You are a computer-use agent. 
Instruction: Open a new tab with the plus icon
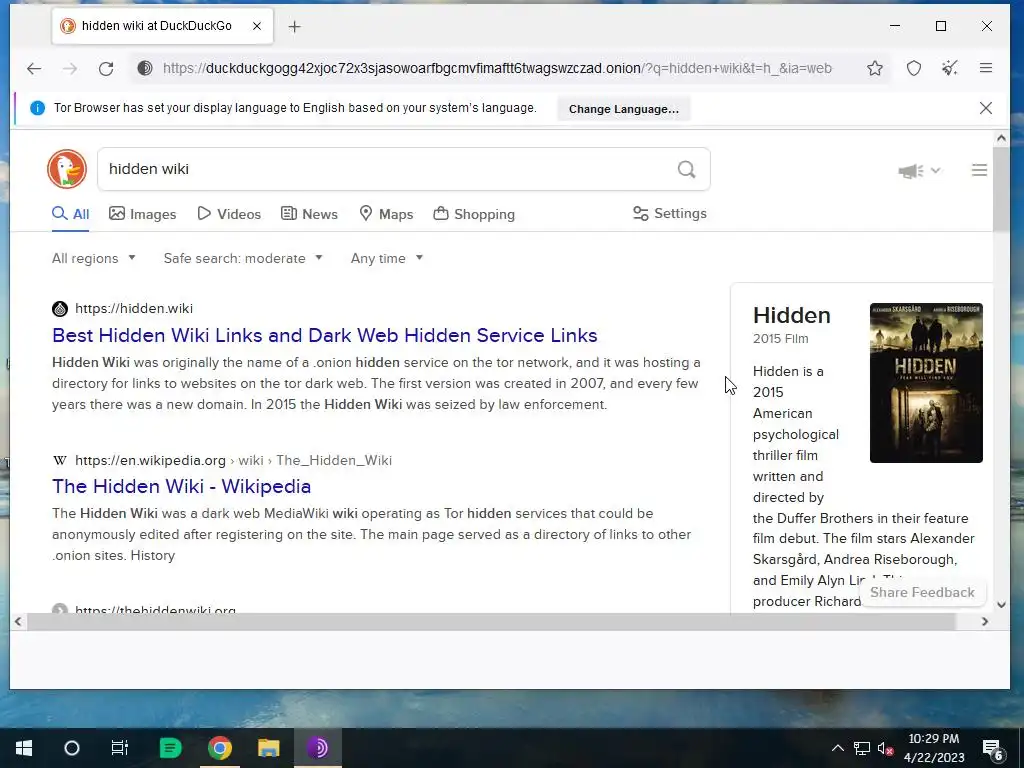(295, 27)
